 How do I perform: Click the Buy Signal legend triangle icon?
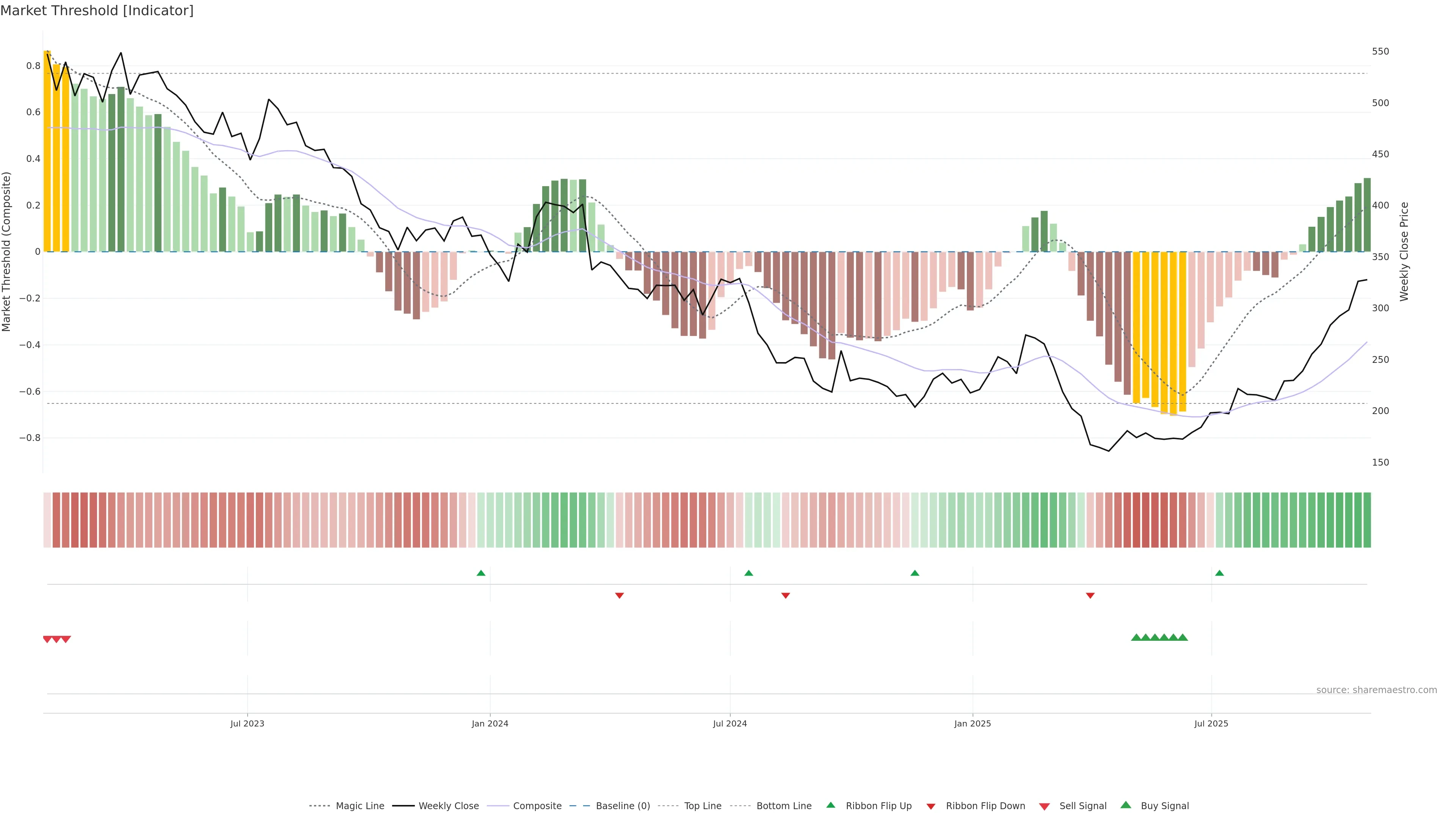coord(1126,805)
